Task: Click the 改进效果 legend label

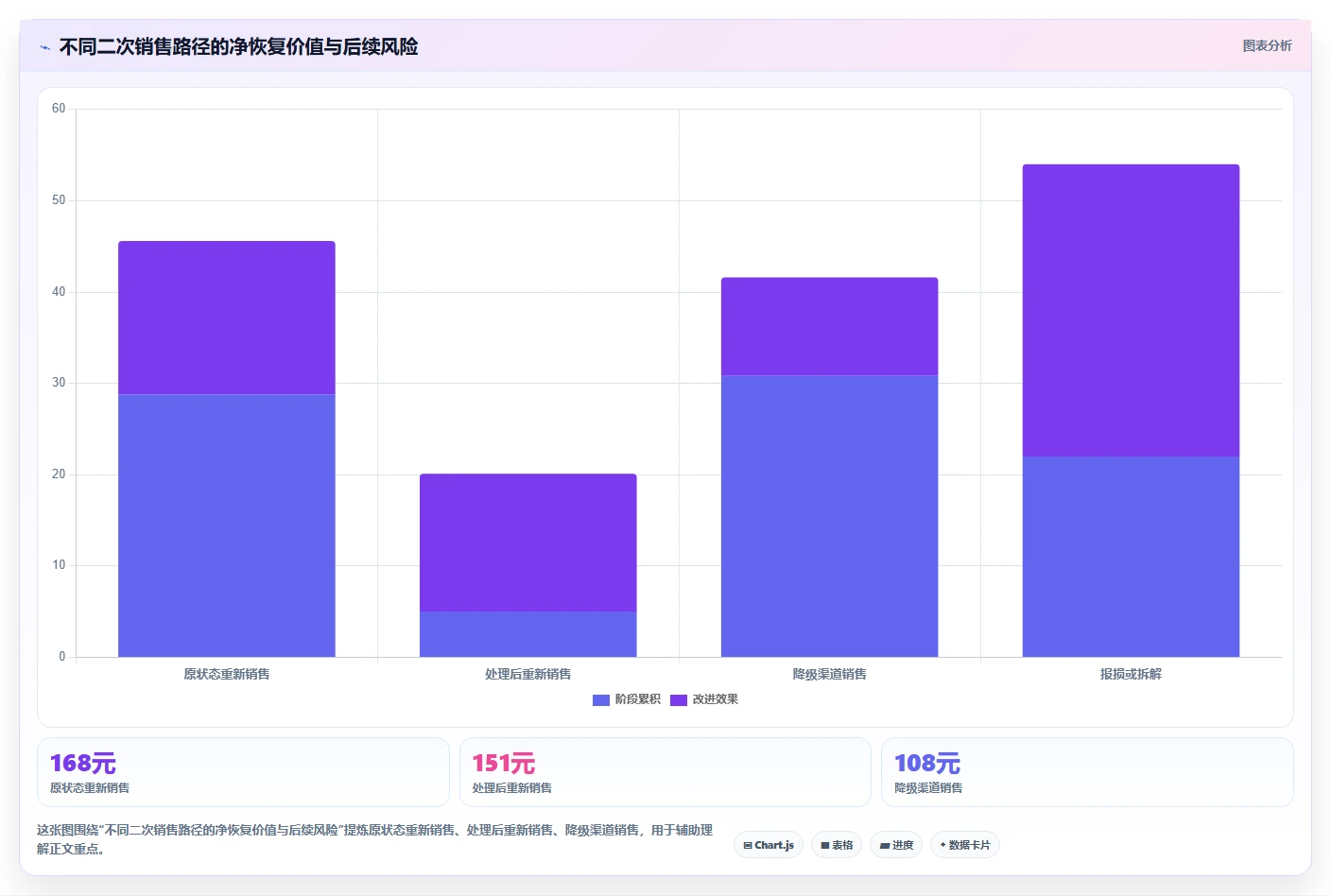Action: pos(715,699)
